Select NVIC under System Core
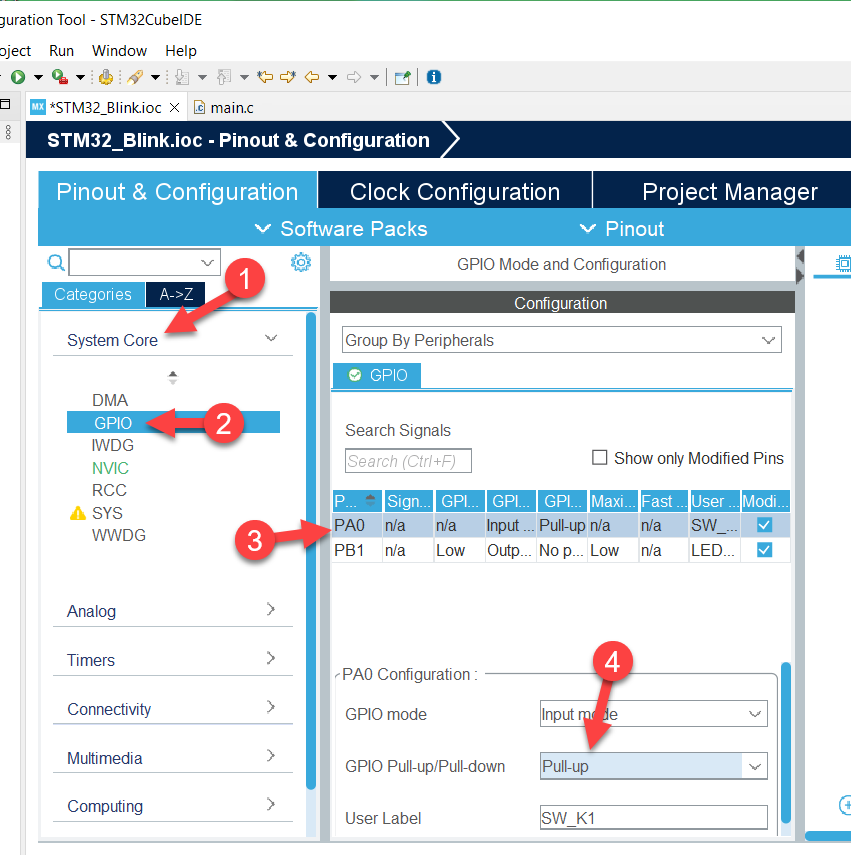This screenshot has height=855, width=851. pos(110,468)
